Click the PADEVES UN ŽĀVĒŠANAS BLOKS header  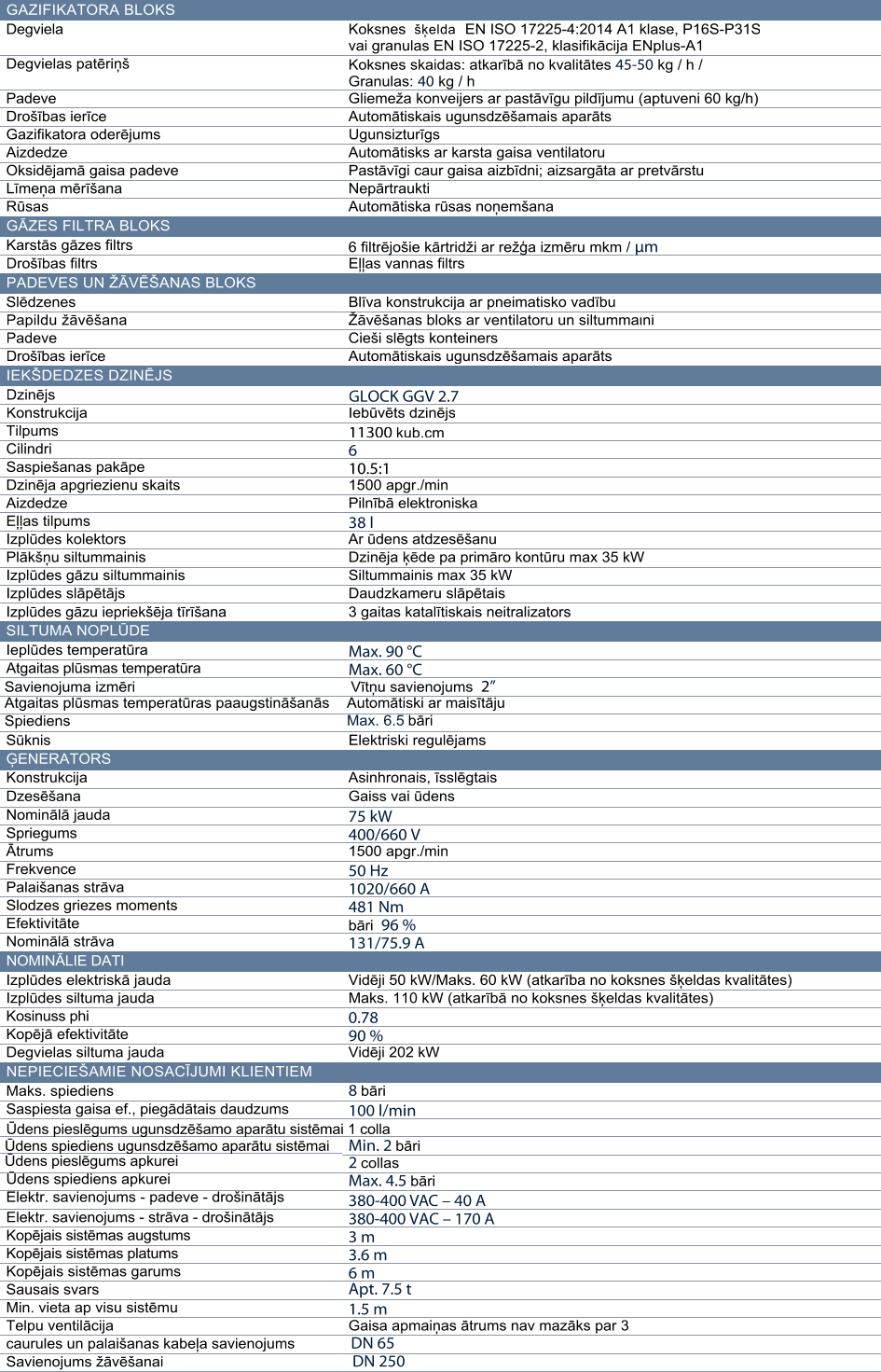[440, 283]
